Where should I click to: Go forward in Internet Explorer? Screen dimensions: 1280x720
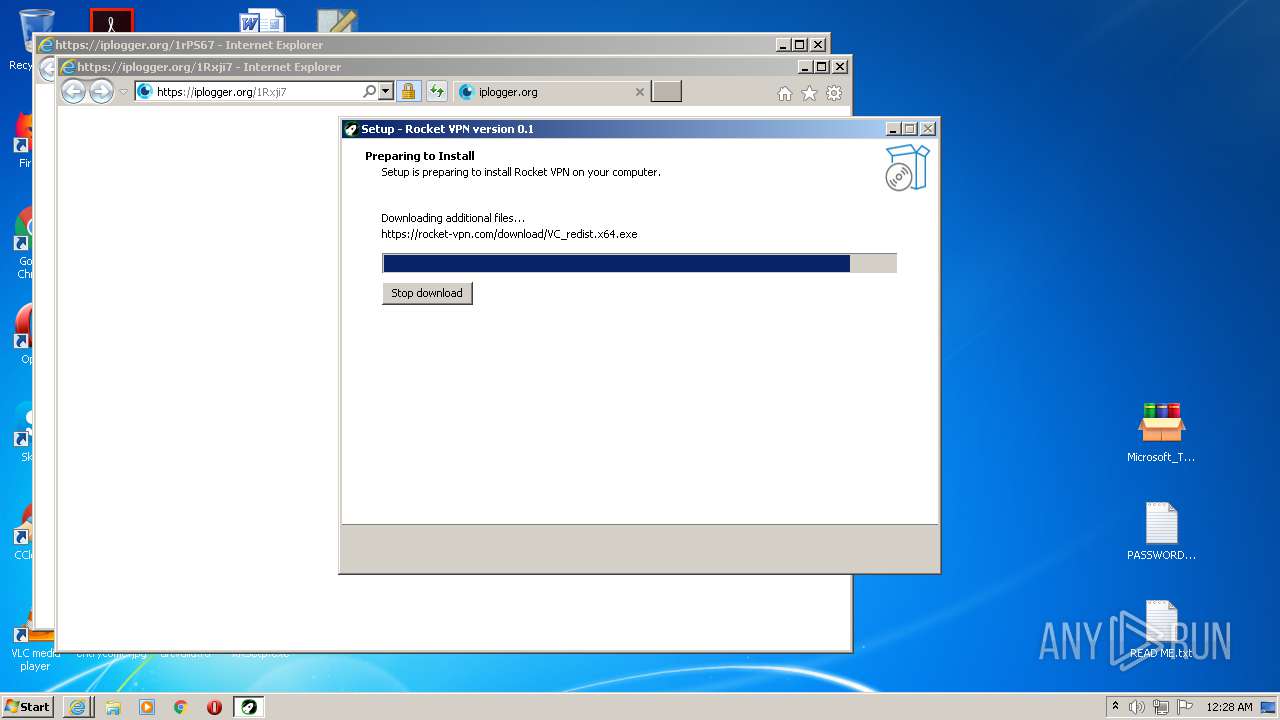(x=101, y=92)
